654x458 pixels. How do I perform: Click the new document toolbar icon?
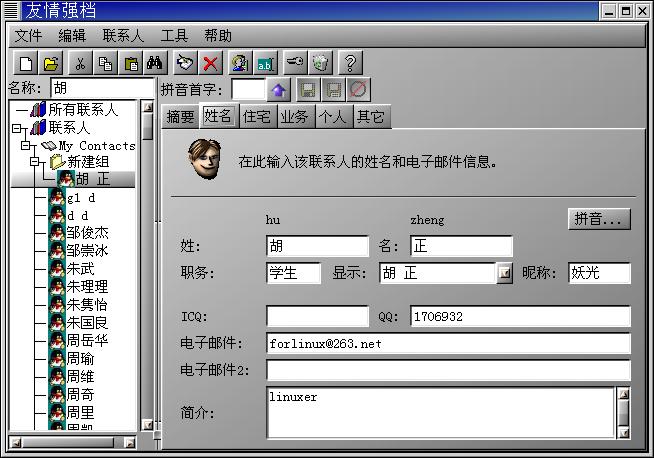click(x=26, y=64)
